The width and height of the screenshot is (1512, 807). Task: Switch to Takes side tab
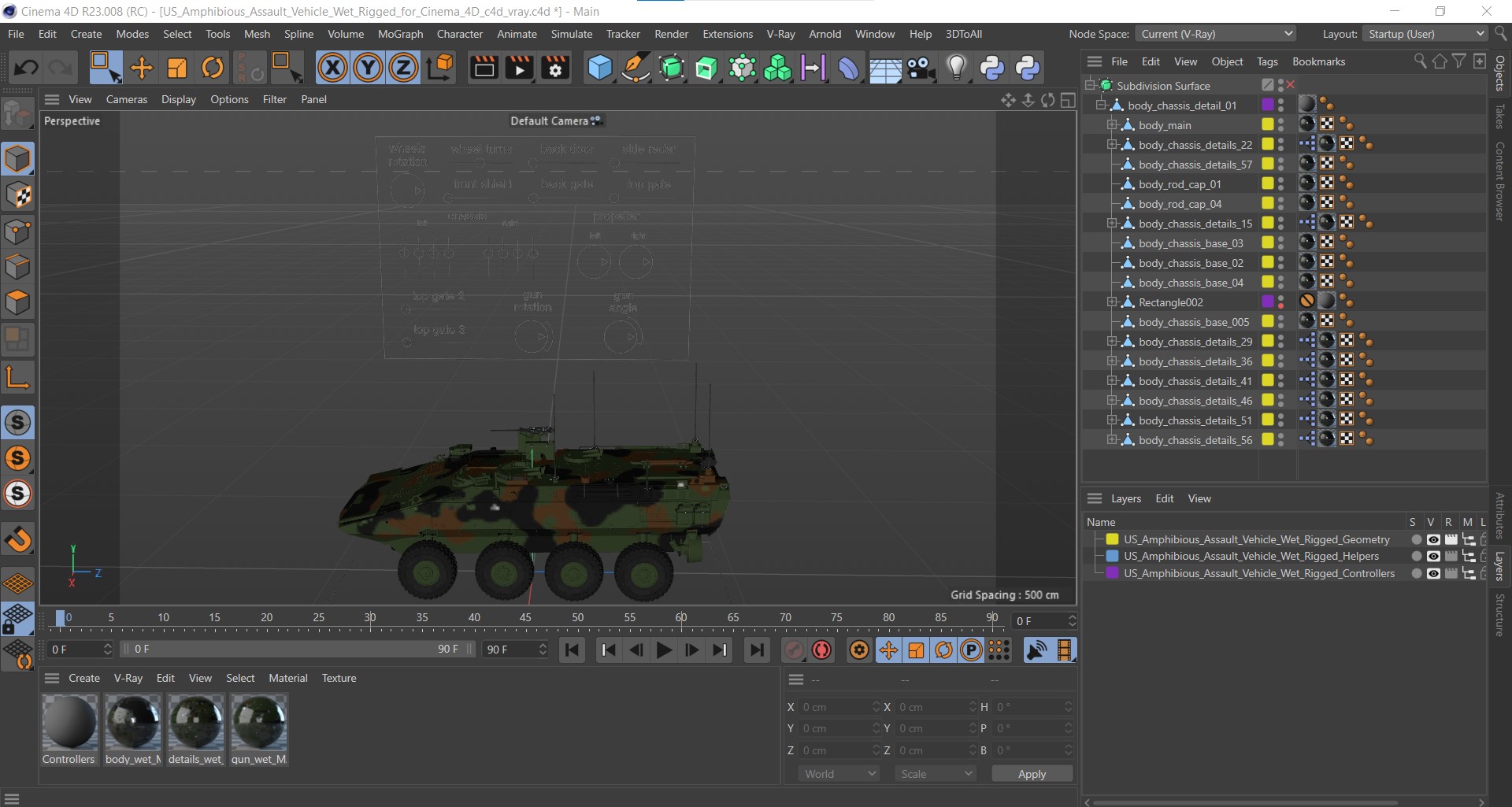tap(1500, 117)
